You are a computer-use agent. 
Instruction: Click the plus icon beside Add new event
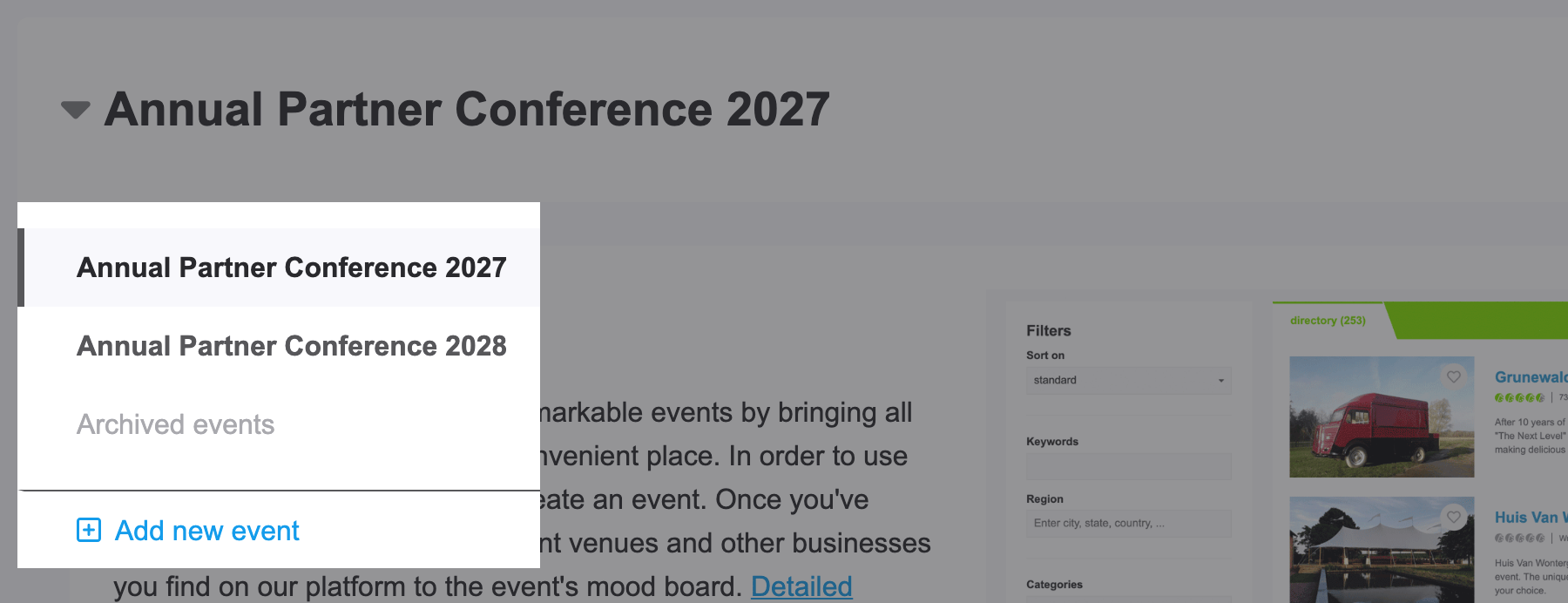coord(89,530)
